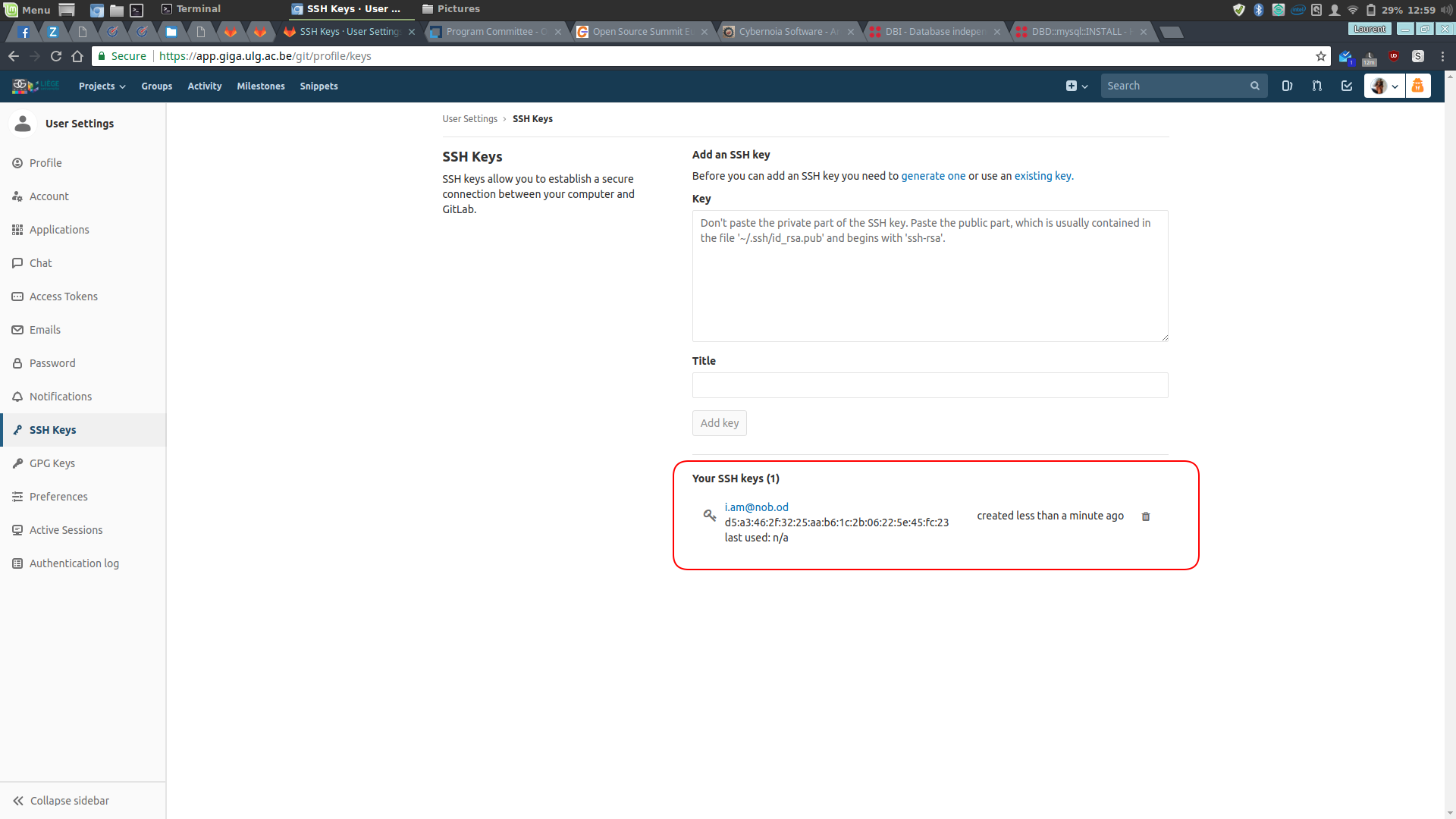Open the issues icon in the navbar

point(1287,86)
